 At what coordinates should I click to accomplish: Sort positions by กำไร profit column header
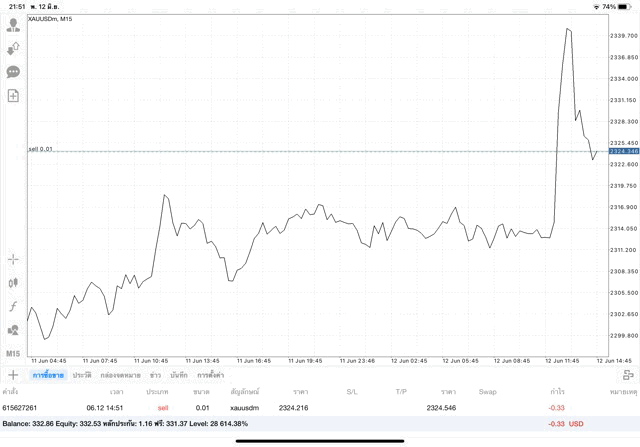click(555, 391)
